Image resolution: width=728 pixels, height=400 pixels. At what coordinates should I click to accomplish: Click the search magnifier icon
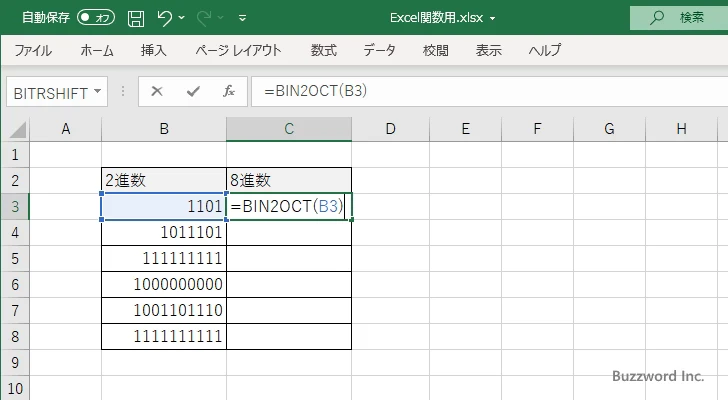[x=657, y=18]
